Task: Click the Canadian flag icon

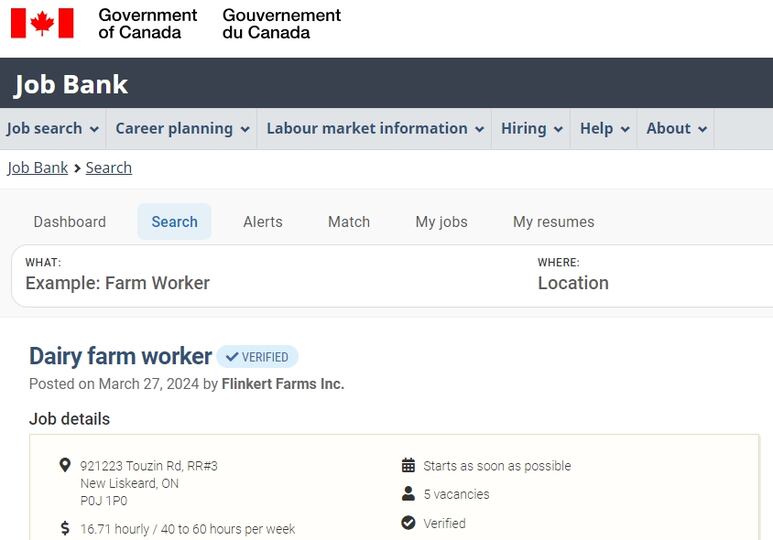Action: click(42, 23)
